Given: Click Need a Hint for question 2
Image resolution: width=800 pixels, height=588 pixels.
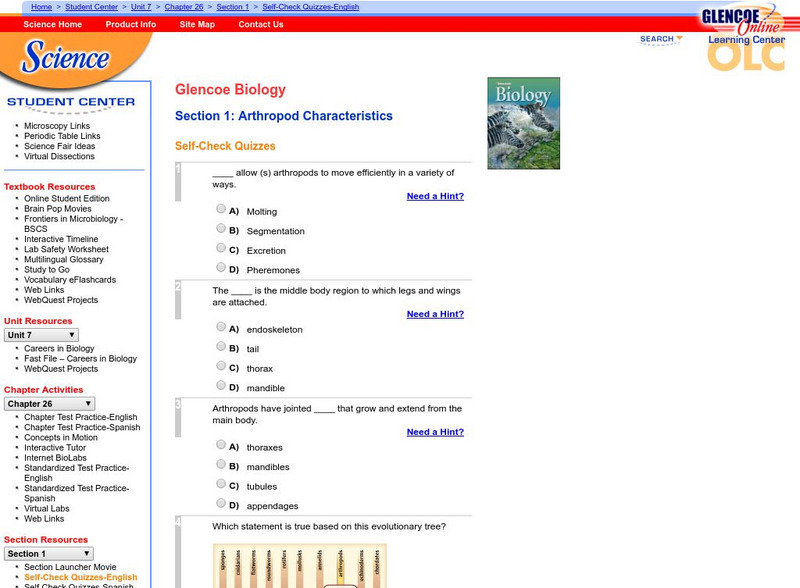Looking at the screenshot, I should [x=436, y=314].
